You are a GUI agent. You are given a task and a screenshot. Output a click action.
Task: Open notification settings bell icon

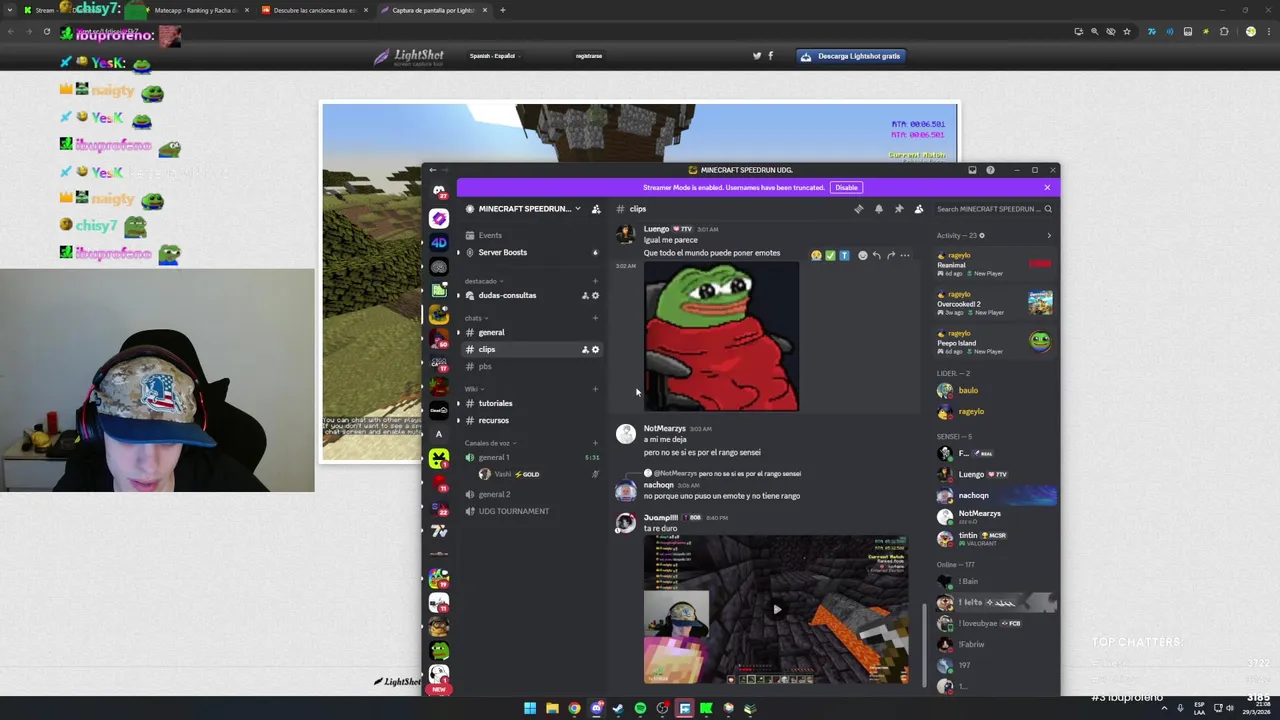(878, 209)
